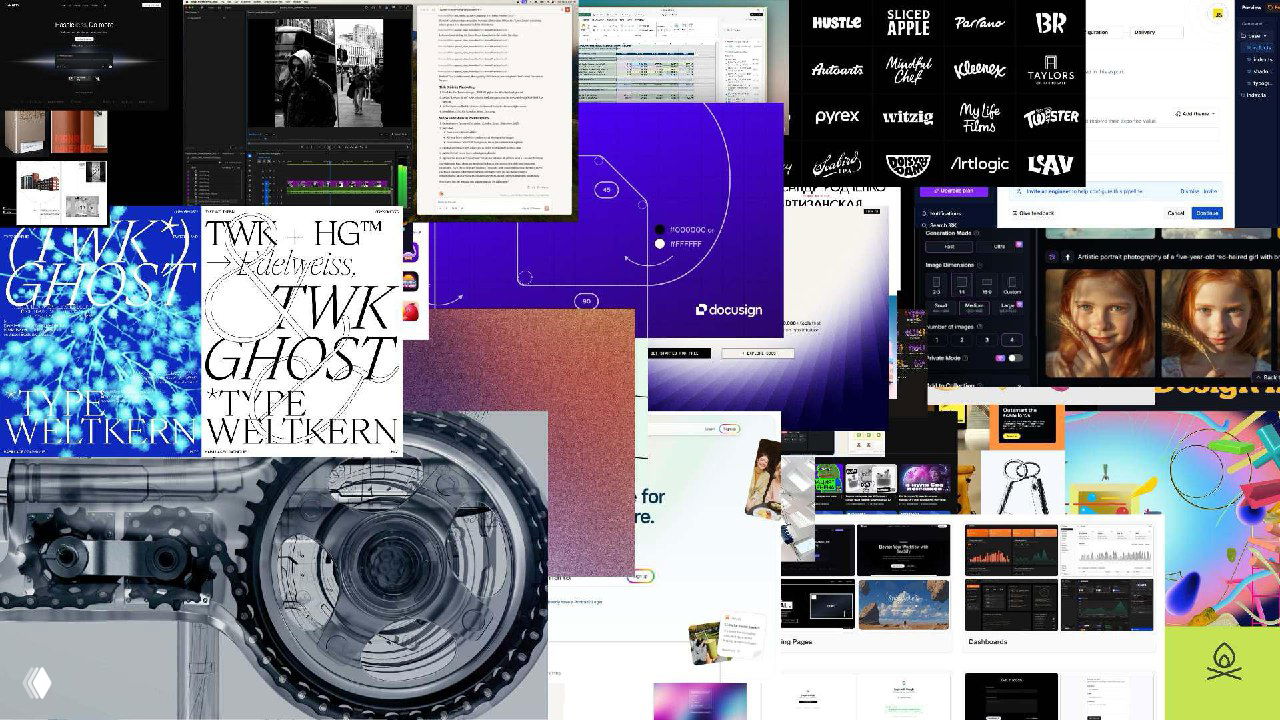Open the Add theme dropdown

click(x=1193, y=114)
